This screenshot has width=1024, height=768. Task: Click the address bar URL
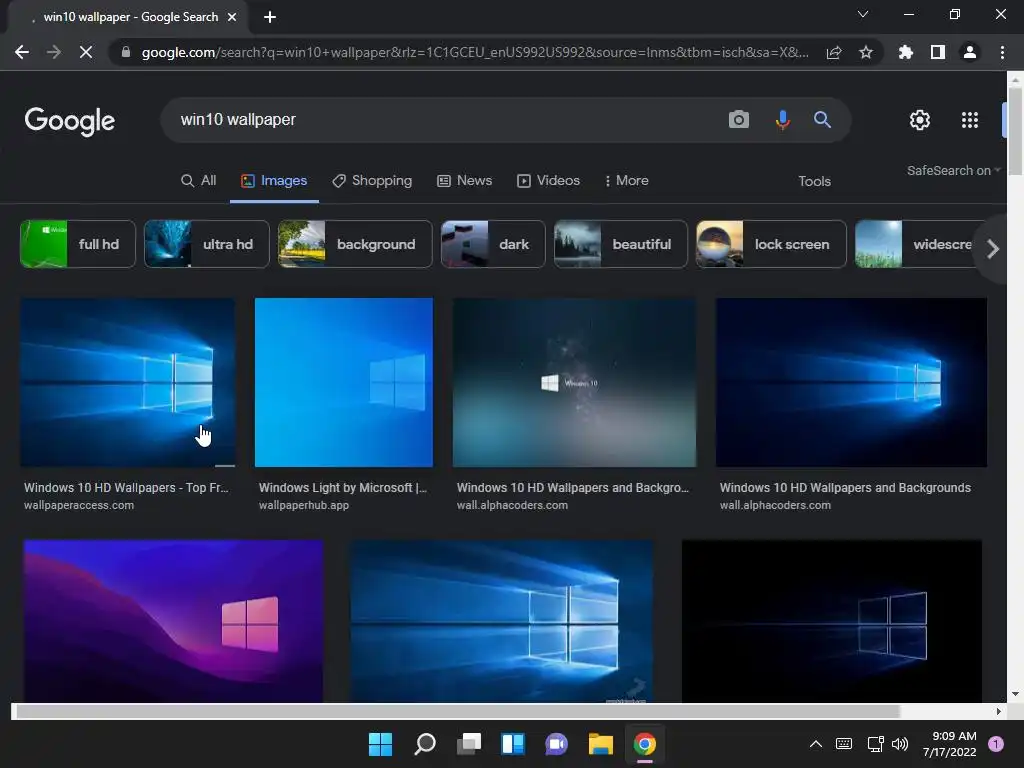[x=475, y=52]
